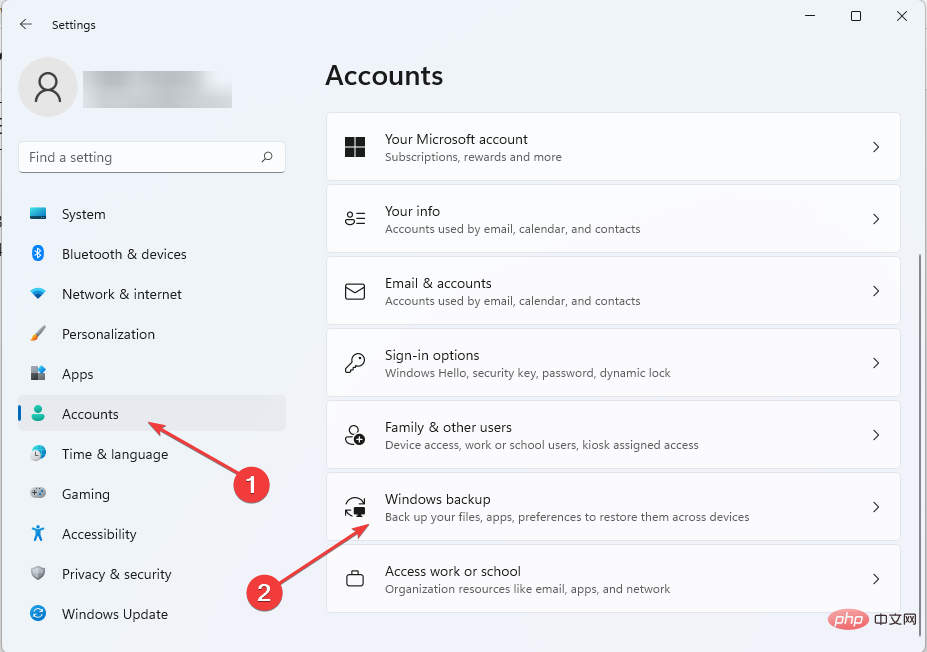Click the search magnifier icon
The height and width of the screenshot is (652, 927).
tap(267, 157)
